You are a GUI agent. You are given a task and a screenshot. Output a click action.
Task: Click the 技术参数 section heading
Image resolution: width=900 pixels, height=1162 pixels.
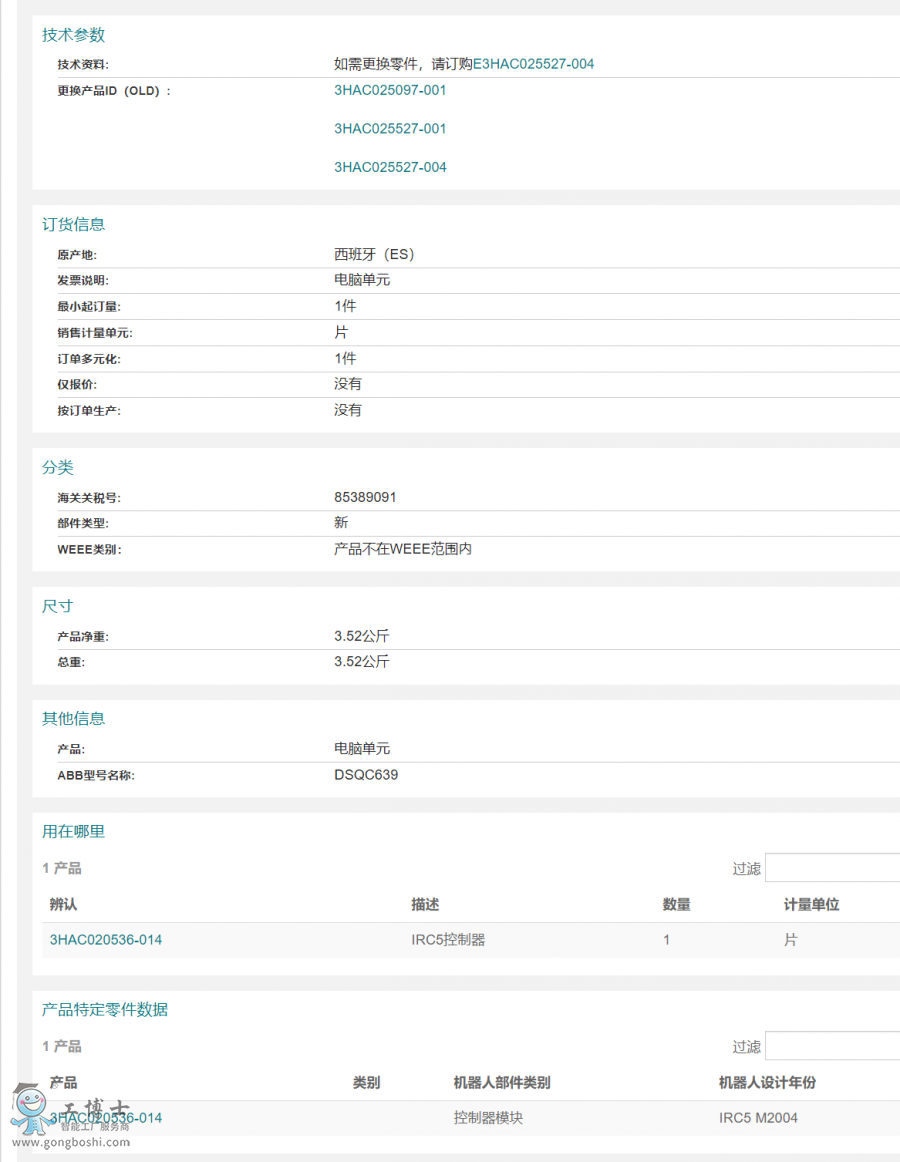pyautogui.click(x=73, y=35)
